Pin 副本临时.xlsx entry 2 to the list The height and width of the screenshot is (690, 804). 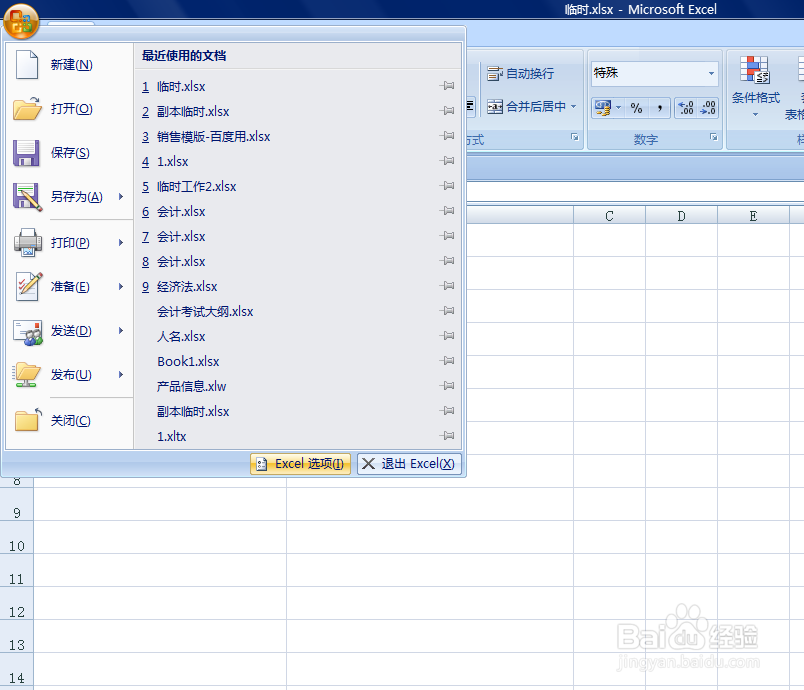click(447, 111)
